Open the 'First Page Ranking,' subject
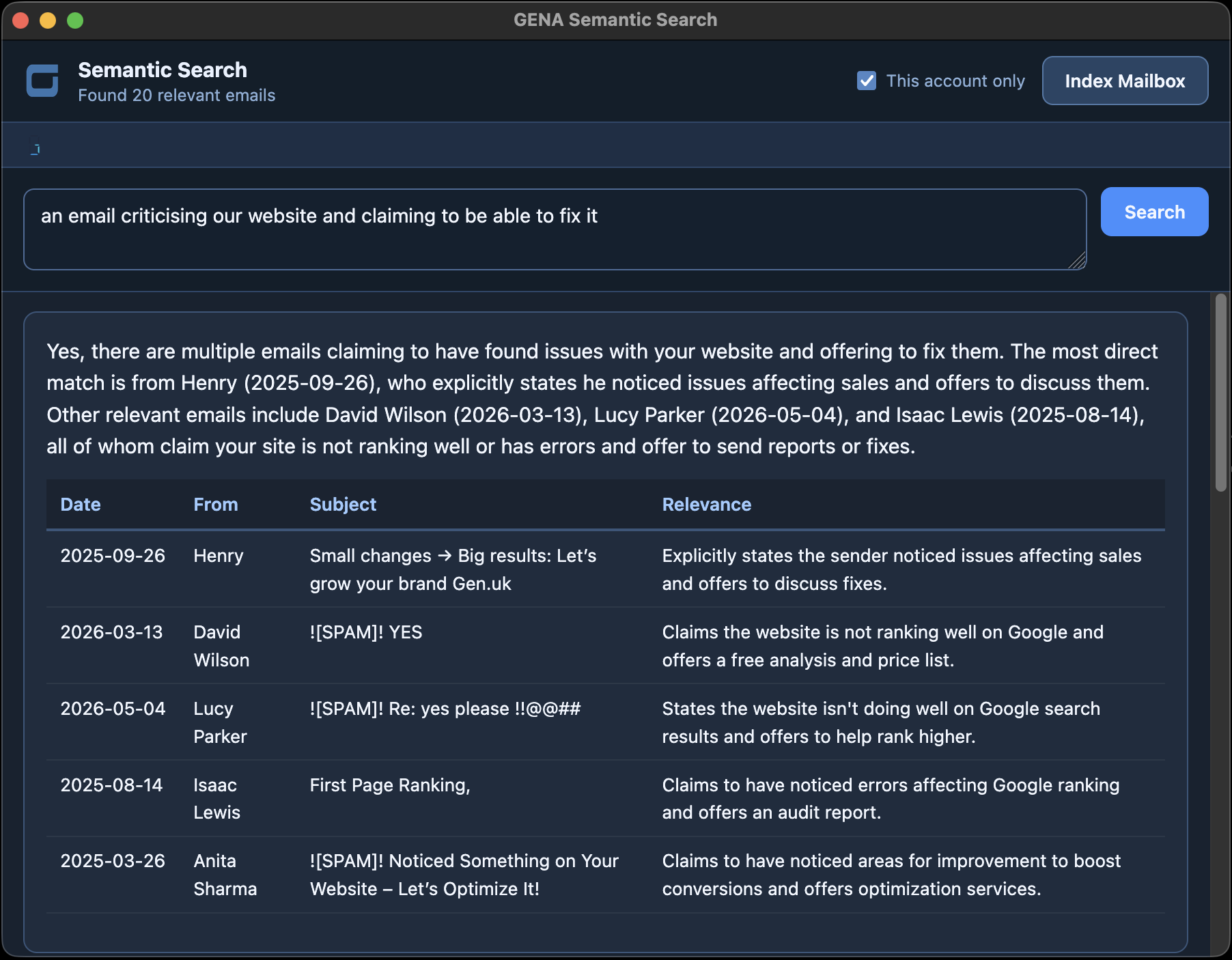 [x=390, y=785]
